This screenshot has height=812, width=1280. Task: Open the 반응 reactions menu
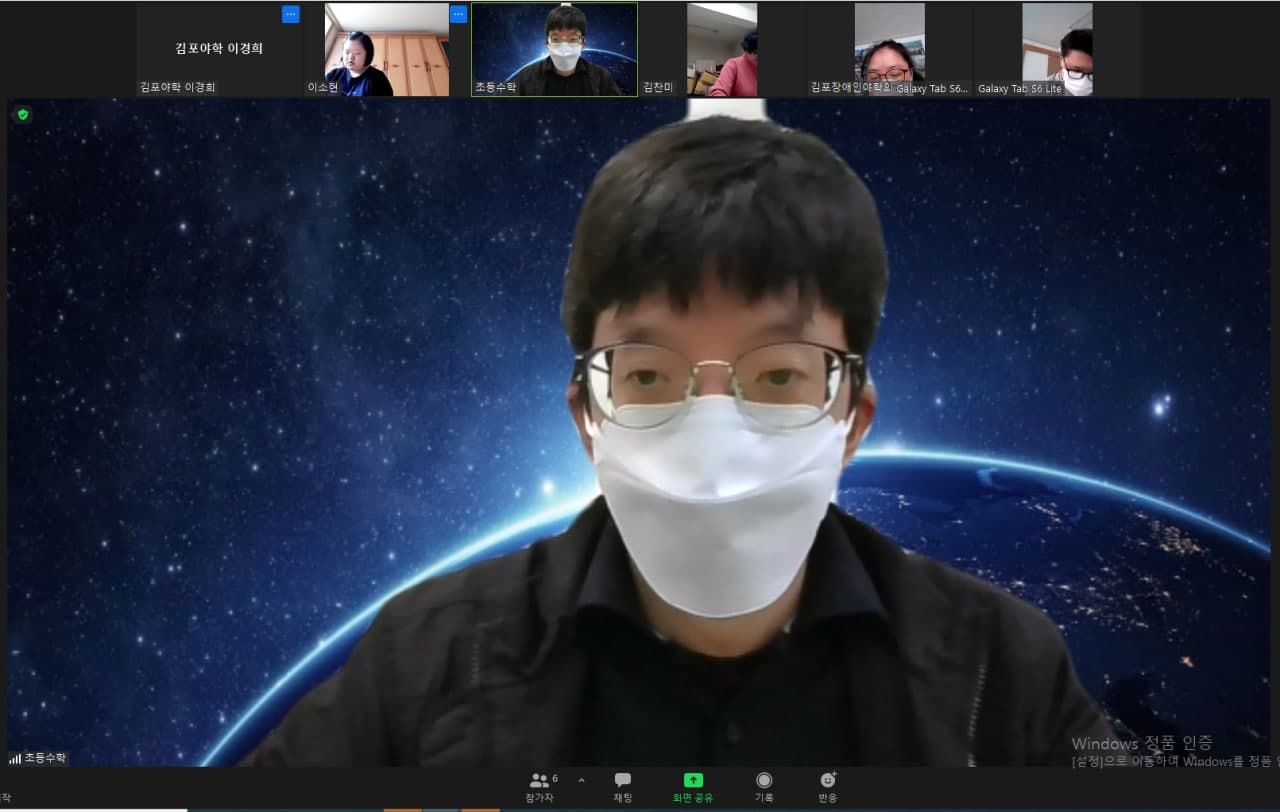pos(828,787)
